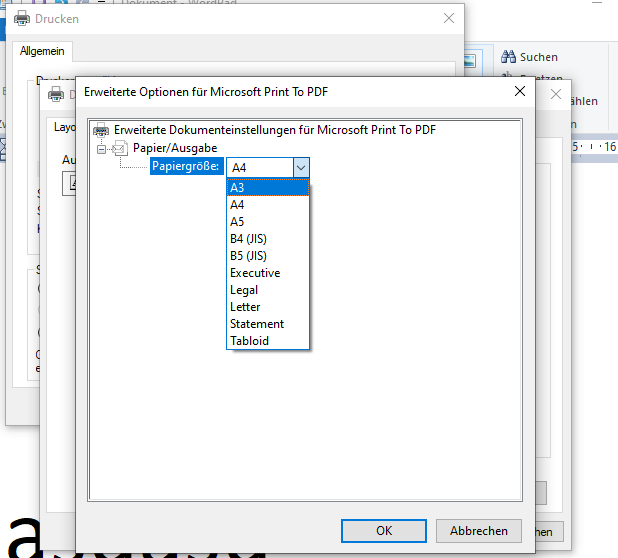Viewport: 618px width, 558px height.
Task: Pick A5 paper size option
Action: pyautogui.click(x=268, y=222)
